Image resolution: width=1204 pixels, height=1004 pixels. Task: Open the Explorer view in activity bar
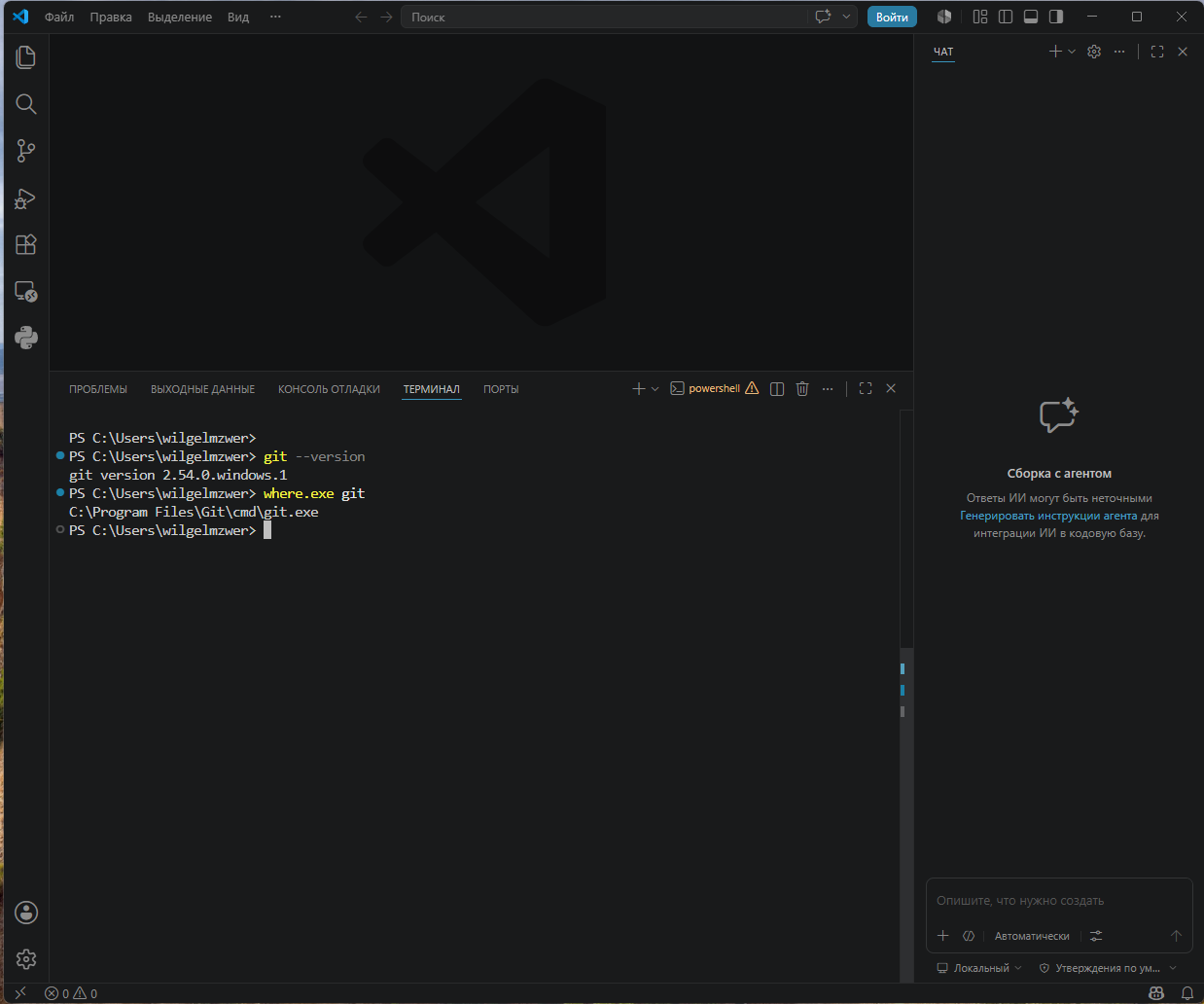pyautogui.click(x=26, y=57)
